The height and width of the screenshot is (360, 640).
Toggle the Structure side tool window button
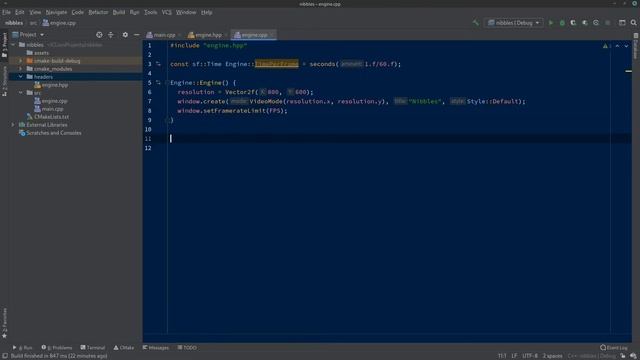click(x=4, y=81)
